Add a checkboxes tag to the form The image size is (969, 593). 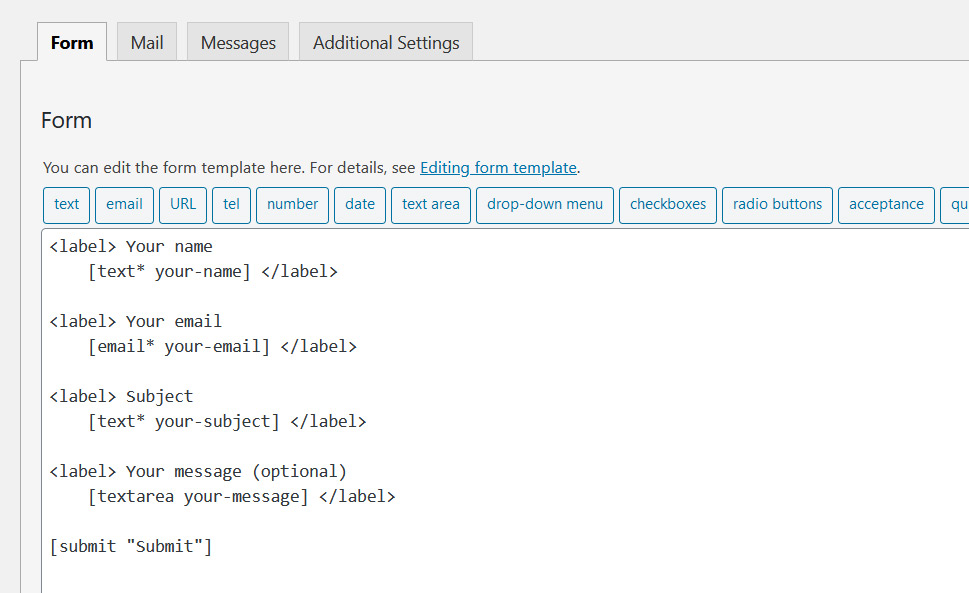click(667, 205)
